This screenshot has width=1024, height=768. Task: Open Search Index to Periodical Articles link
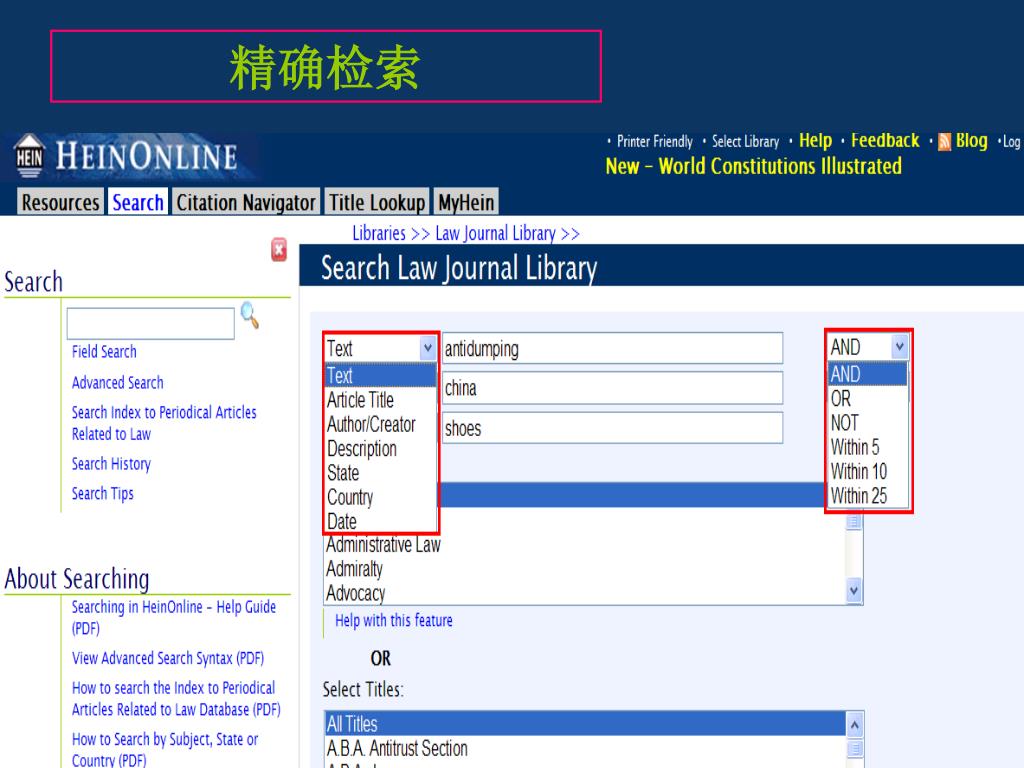point(164,423)
